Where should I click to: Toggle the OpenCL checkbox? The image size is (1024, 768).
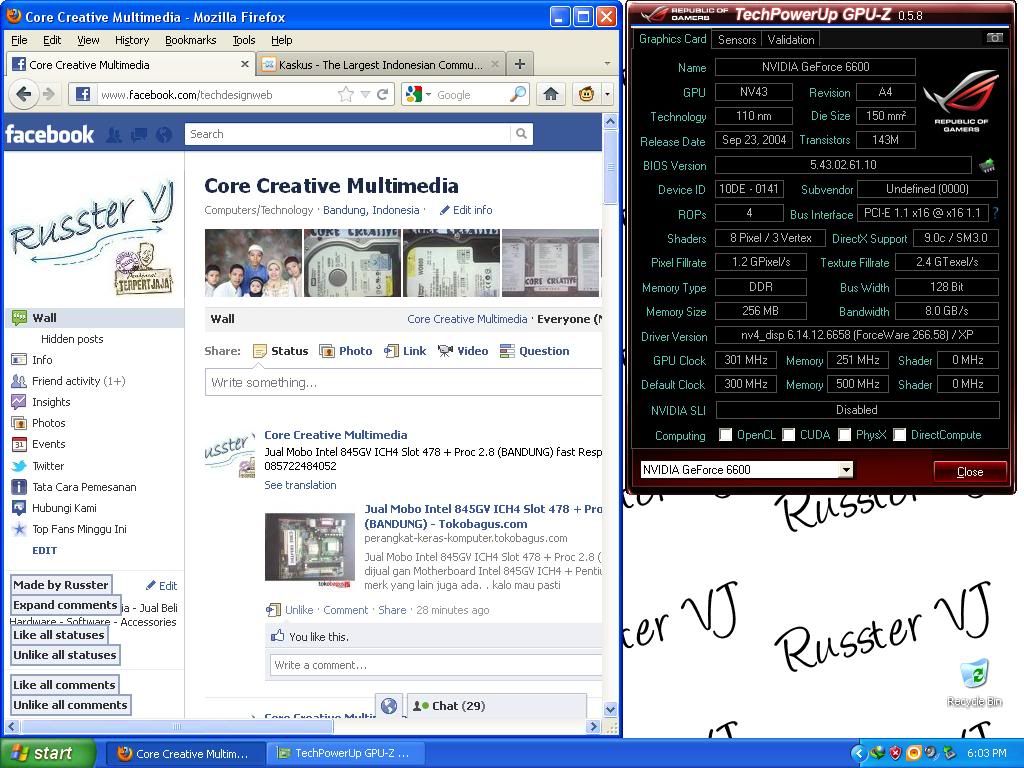pyautogui.click(x=726, y=435)
